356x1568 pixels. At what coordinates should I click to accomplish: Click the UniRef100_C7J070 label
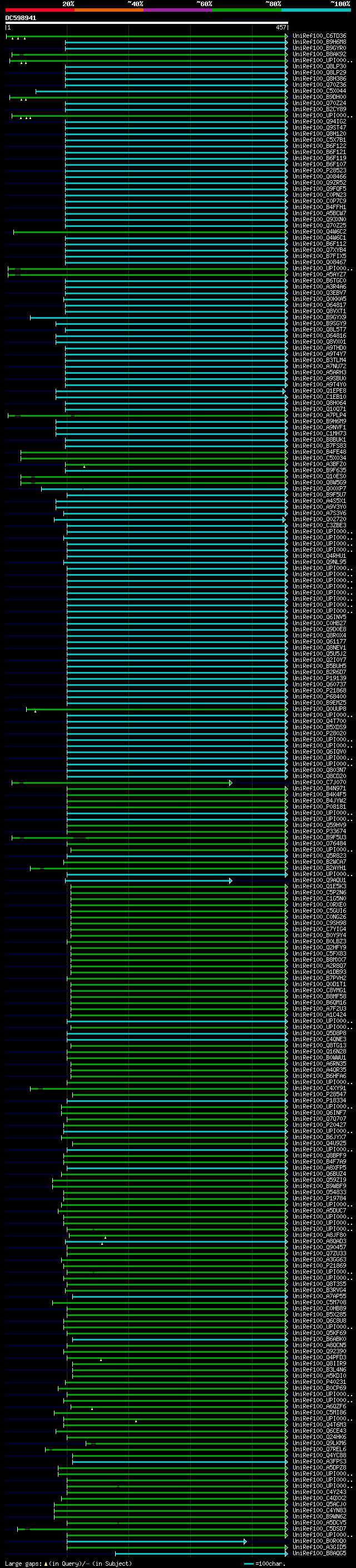click(x=319, y=783)
